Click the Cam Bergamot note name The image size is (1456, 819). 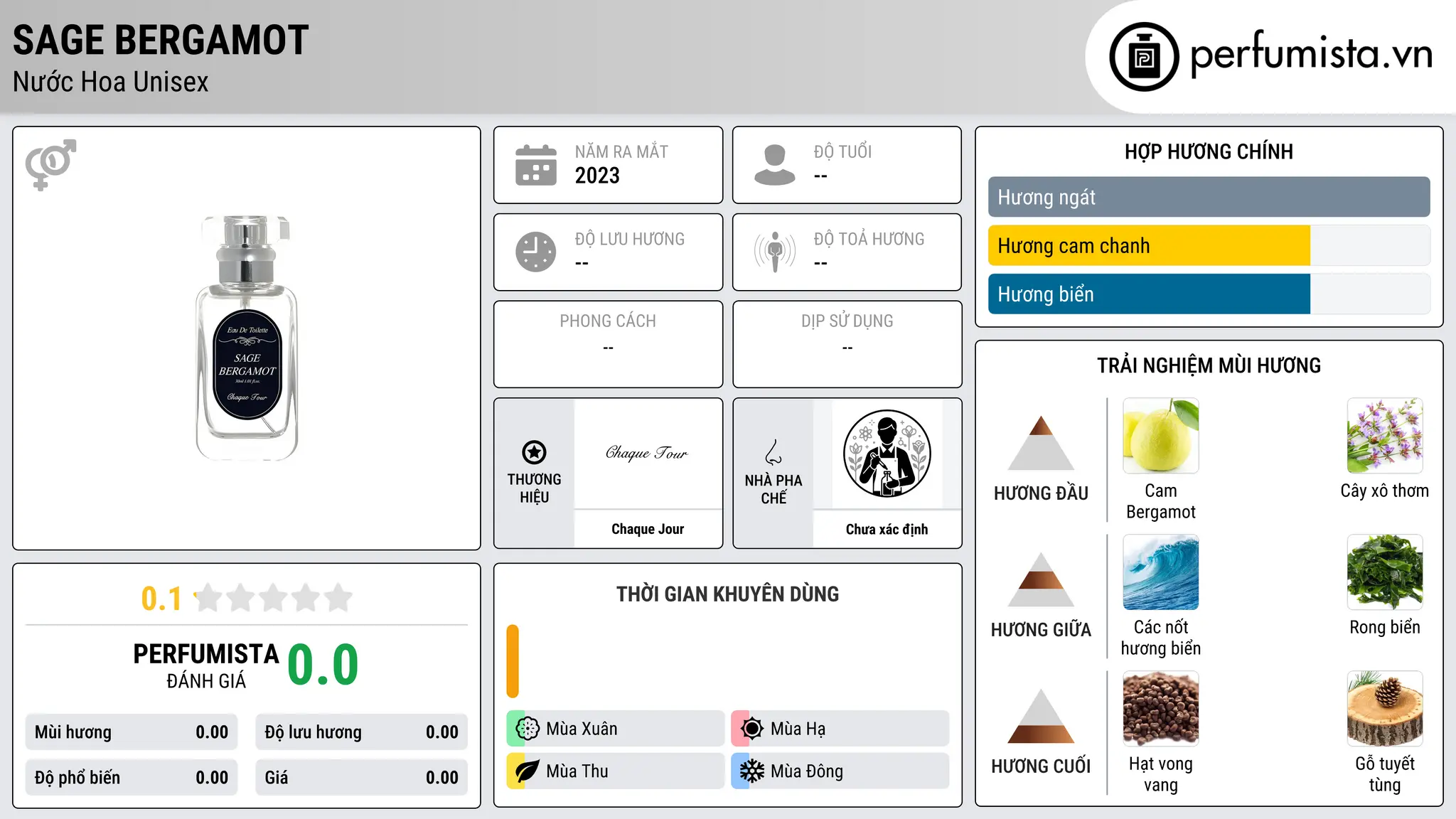click(1161, 501)
